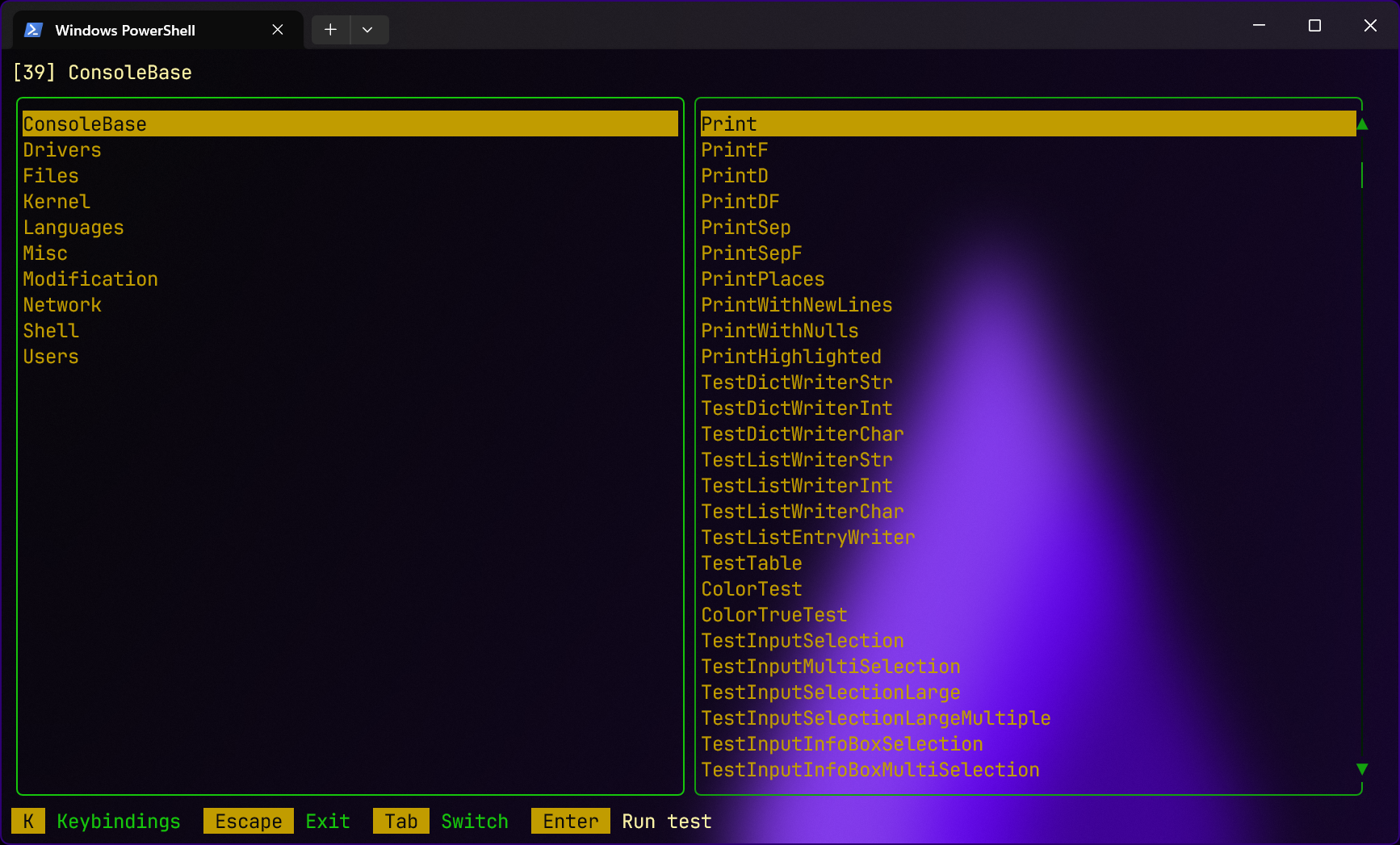Close the terminal window
The height and width of the screenshot is (845, 1400).
(x=1370, y=26)
